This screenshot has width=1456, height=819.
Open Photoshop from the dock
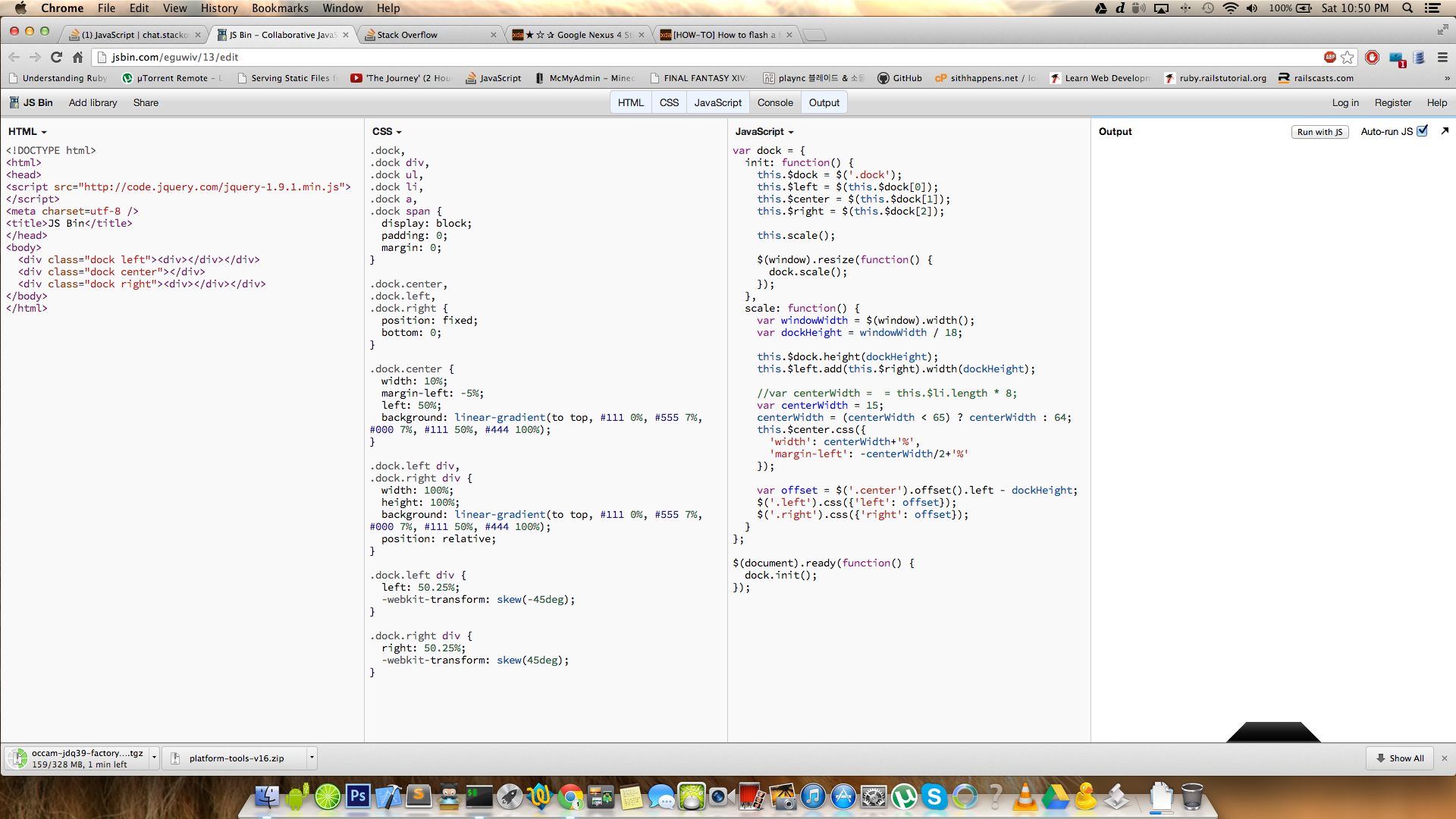[358, 796]
